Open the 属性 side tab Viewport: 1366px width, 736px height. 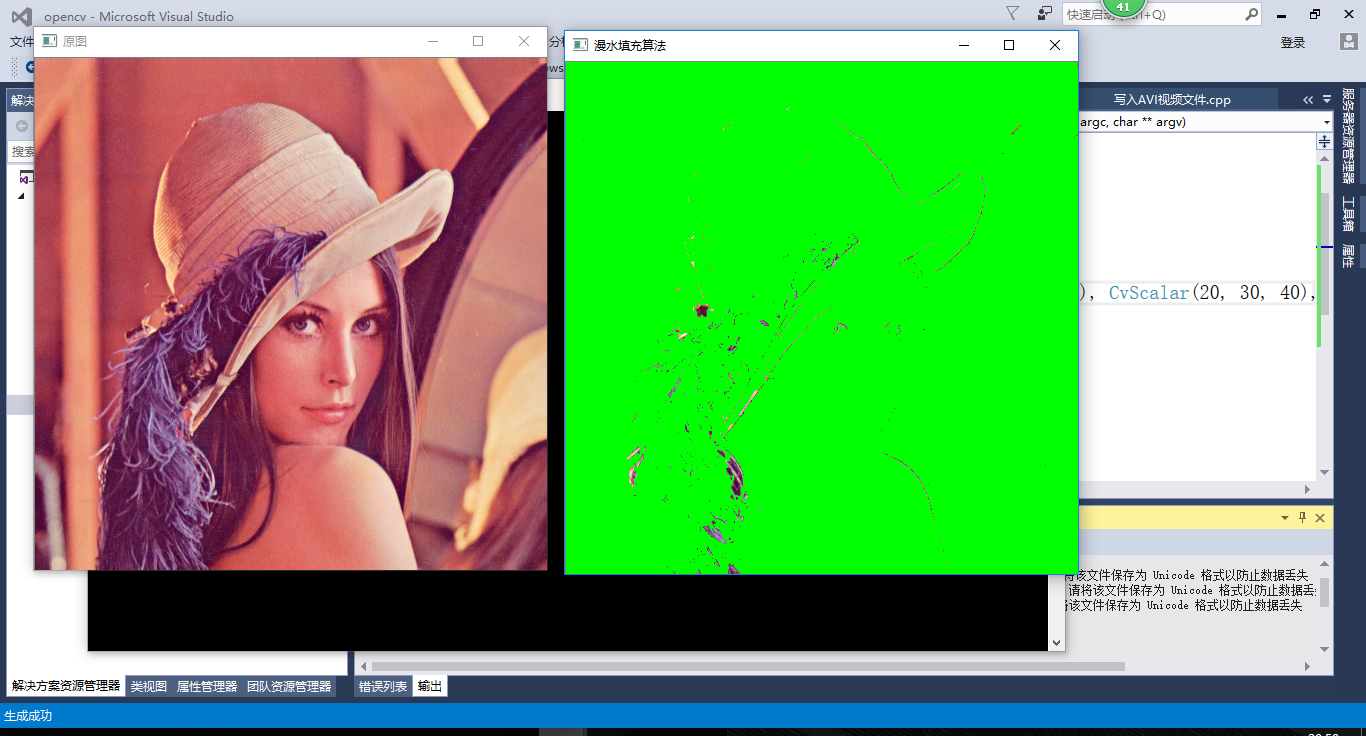[x=1348, y=256]
